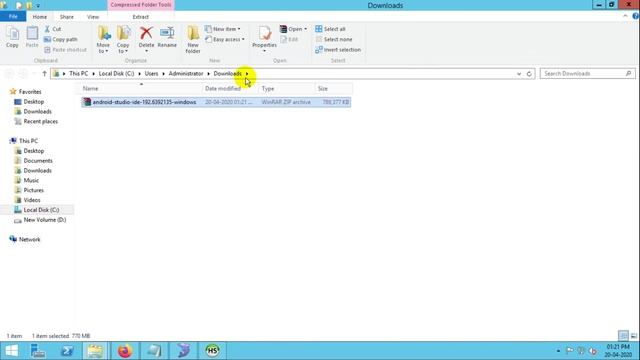The height and width of the screenshot is (360, 640).
Task: Collapse the ribbon with the caret icon
Action: [625, 16]
